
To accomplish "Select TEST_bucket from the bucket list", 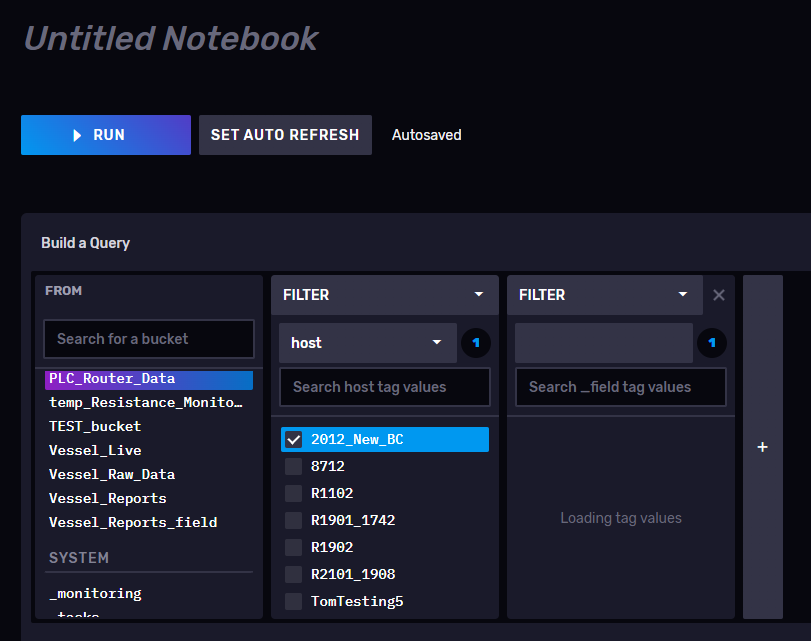I will click(x=94, y=426).
